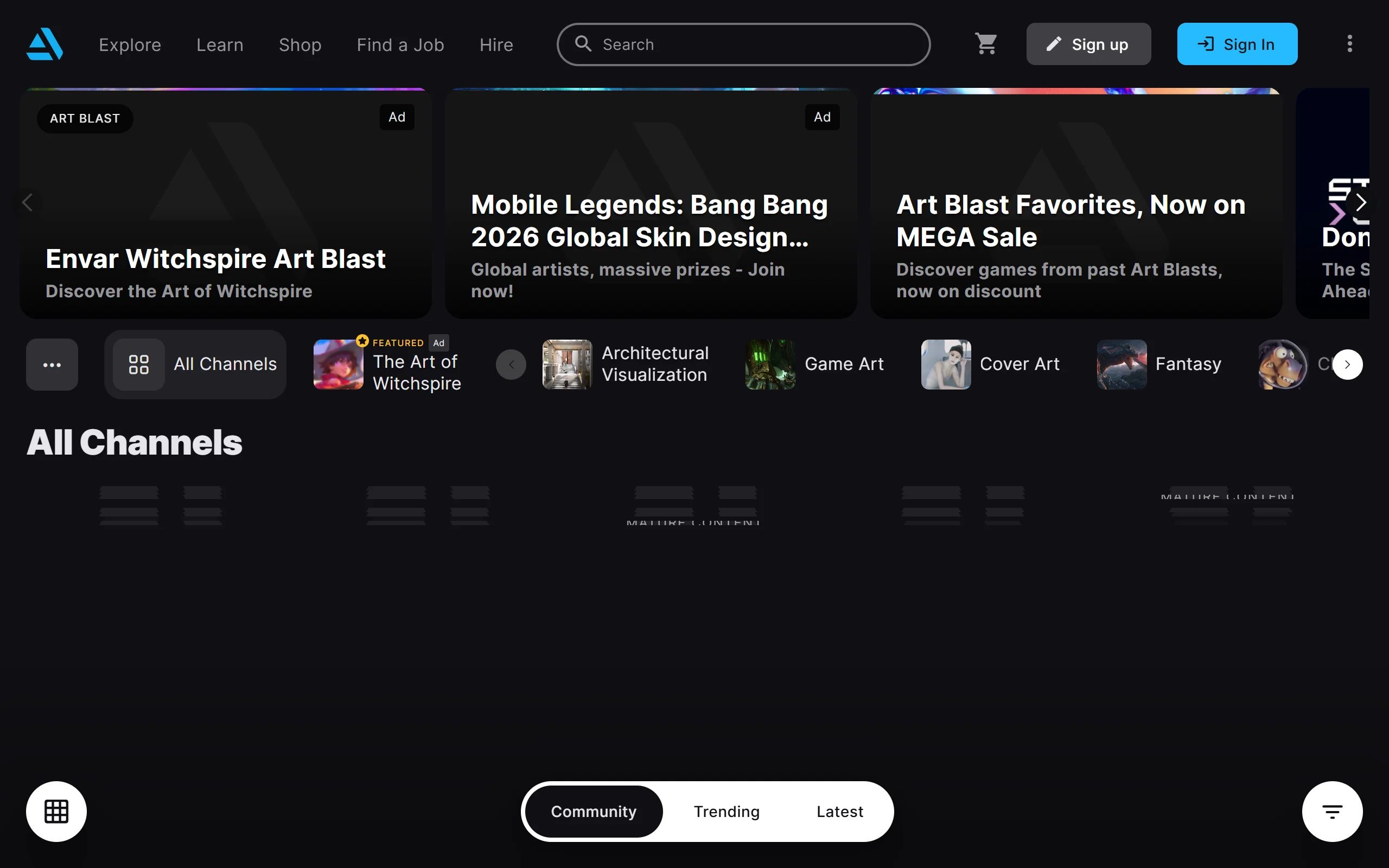Image resolution: width=1389 pixels, height=868 pixels.
Task: Open the Fantasy channel
Action: 1159,364
